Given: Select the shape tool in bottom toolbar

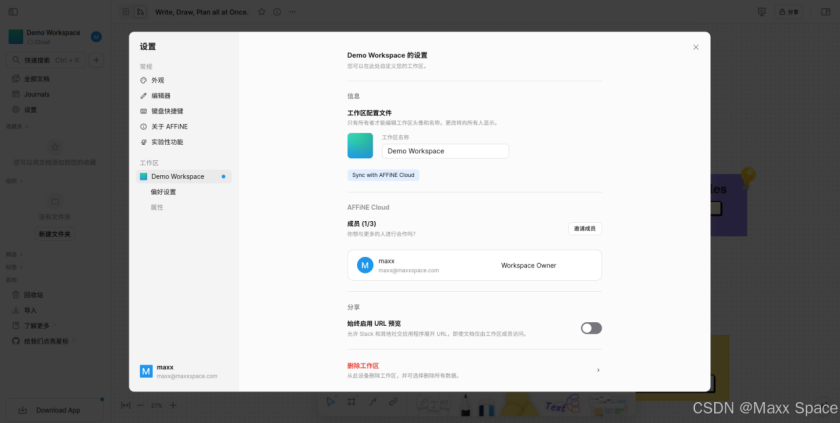Looking at the screenshot, I should [520, 405].
